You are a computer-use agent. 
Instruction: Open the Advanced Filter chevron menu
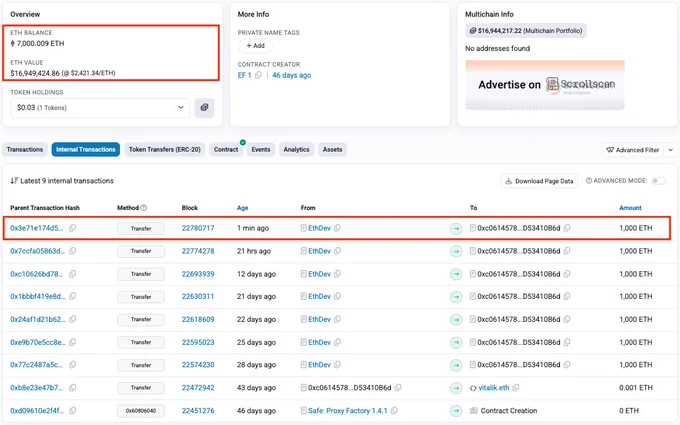(x=670, y=150)
